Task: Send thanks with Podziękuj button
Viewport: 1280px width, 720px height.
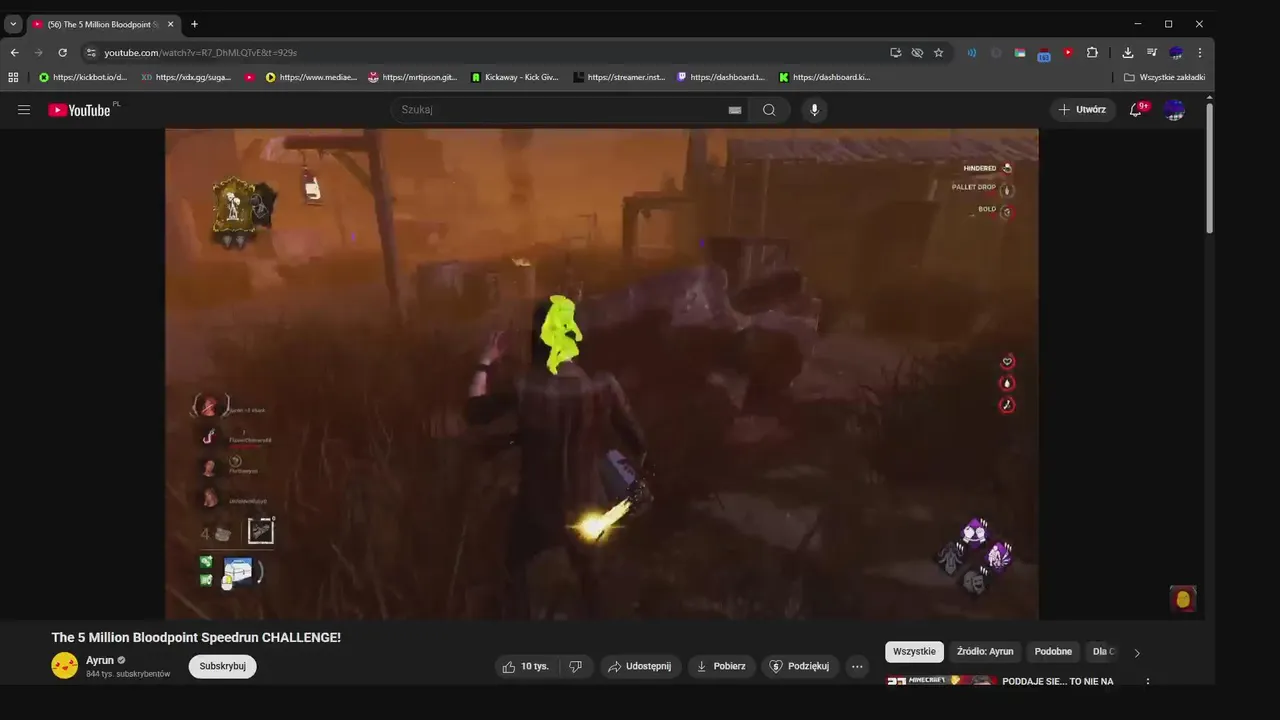Action: pyautogui.click(x=798, y=666)
